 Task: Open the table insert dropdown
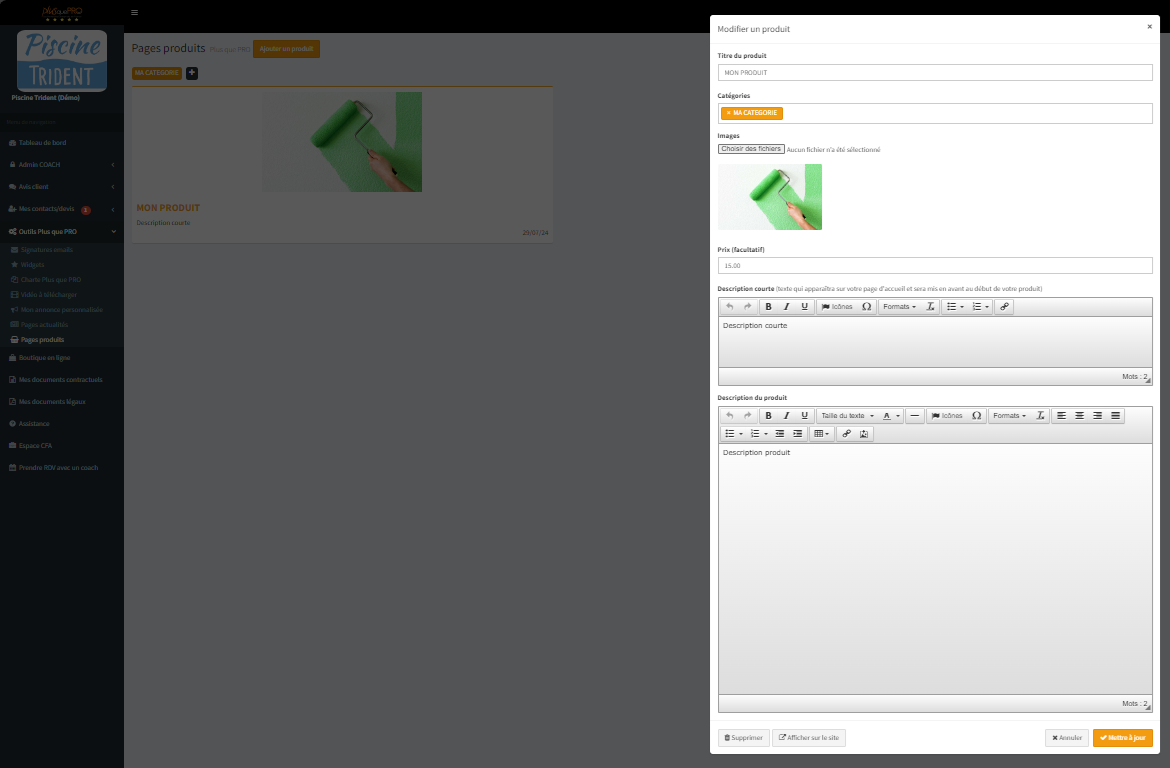(821, 433)
